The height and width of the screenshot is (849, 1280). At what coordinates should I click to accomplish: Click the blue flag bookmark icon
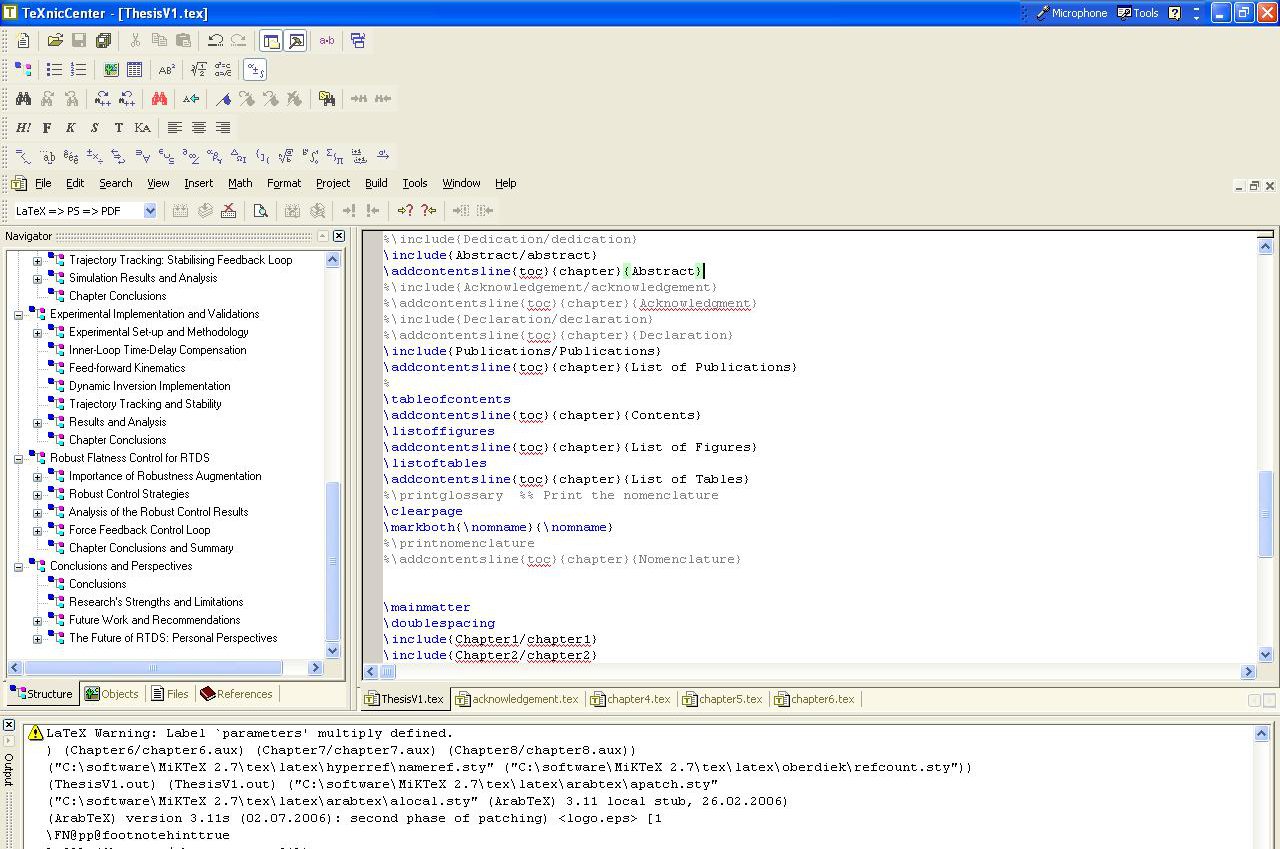coord(223,99)
